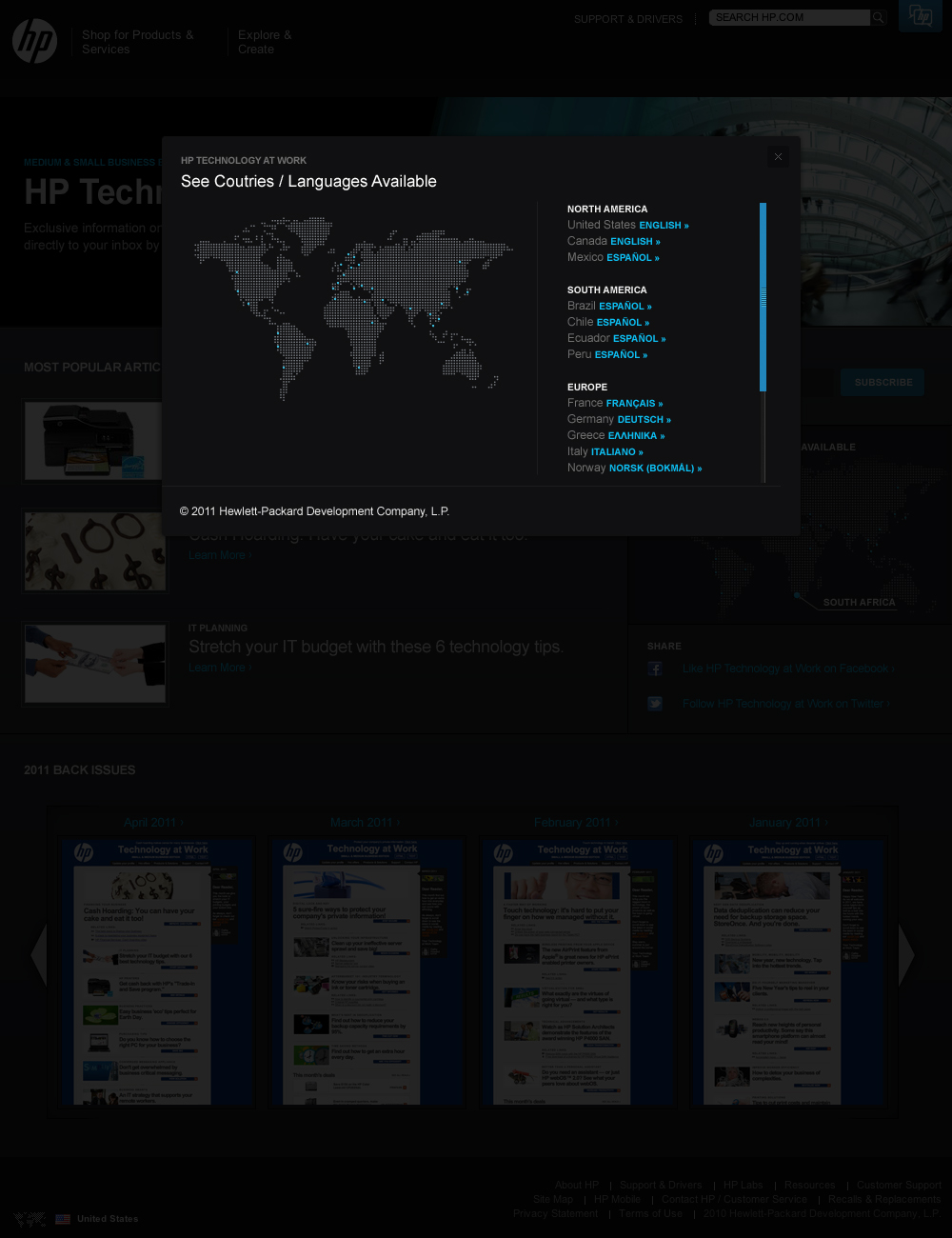The width and height of the screenshot is (952, 1238).
Task: Click the Facebook share icon
Action: coord(655,669)
